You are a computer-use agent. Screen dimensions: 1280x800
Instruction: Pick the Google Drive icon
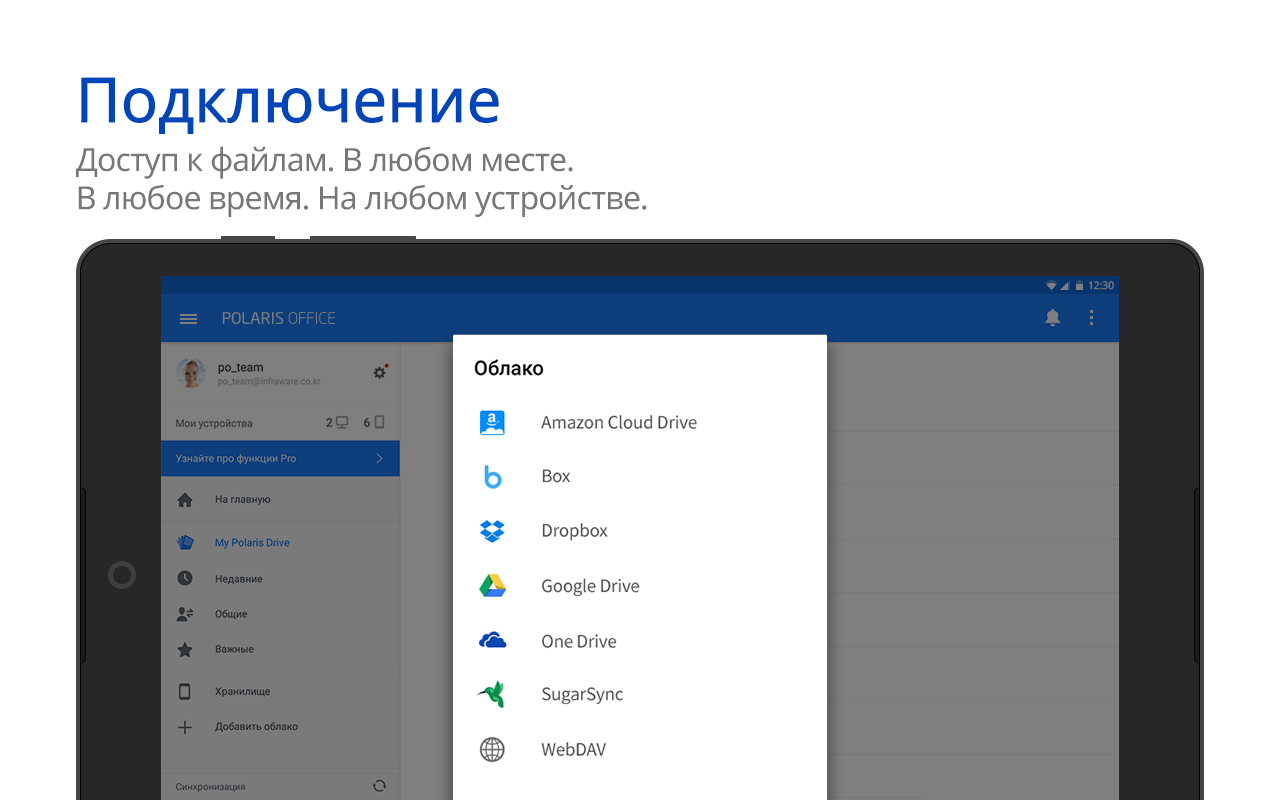(492, 586)
